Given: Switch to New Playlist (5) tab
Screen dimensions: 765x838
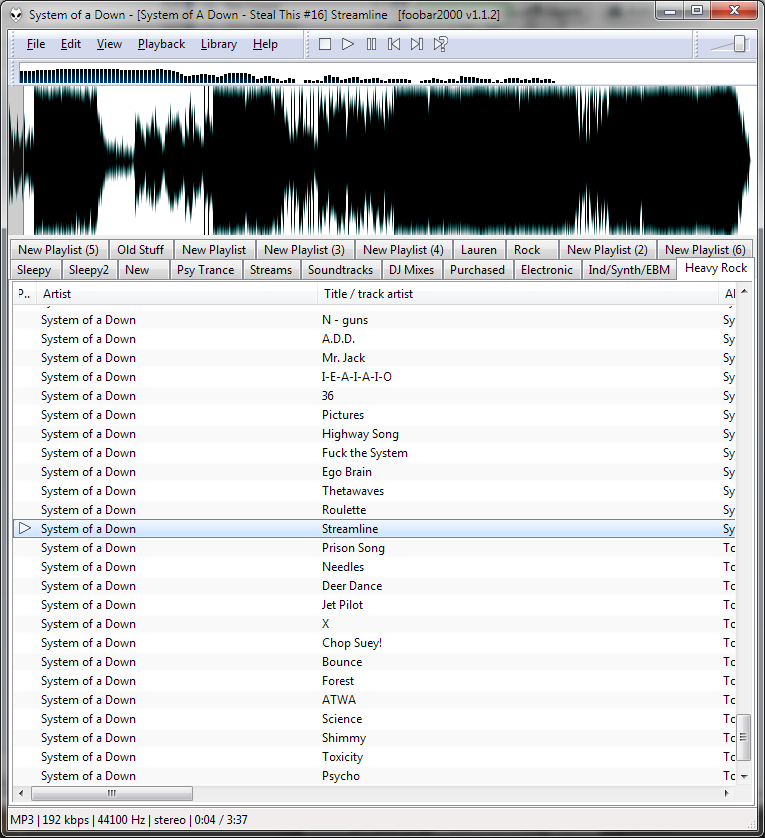Looking at the screenshot, I should point(59,250).
